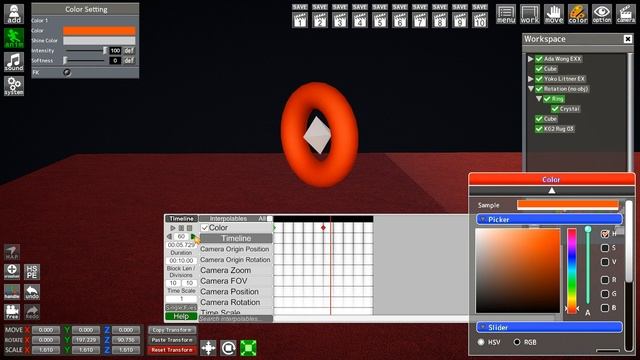Enable the S channel checkbox

point(605,248)
